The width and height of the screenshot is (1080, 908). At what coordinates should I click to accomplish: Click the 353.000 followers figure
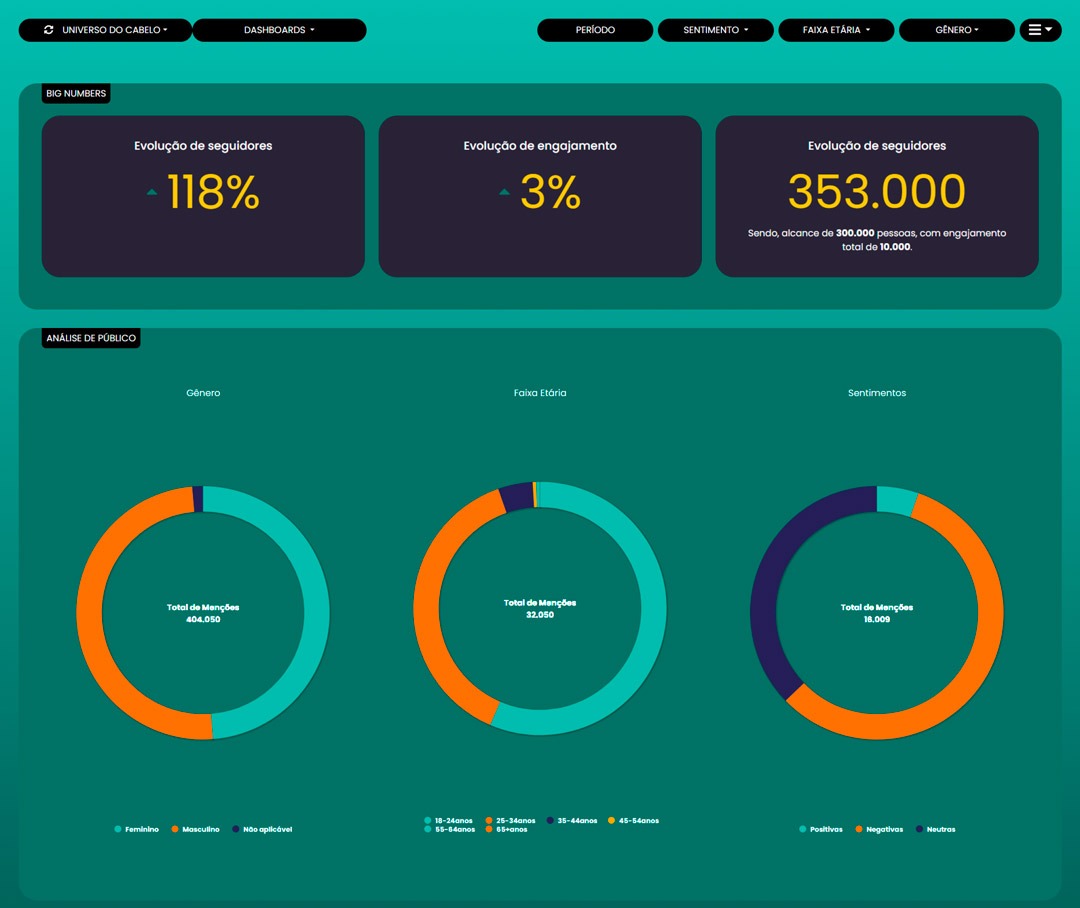[x=877, y=192]
